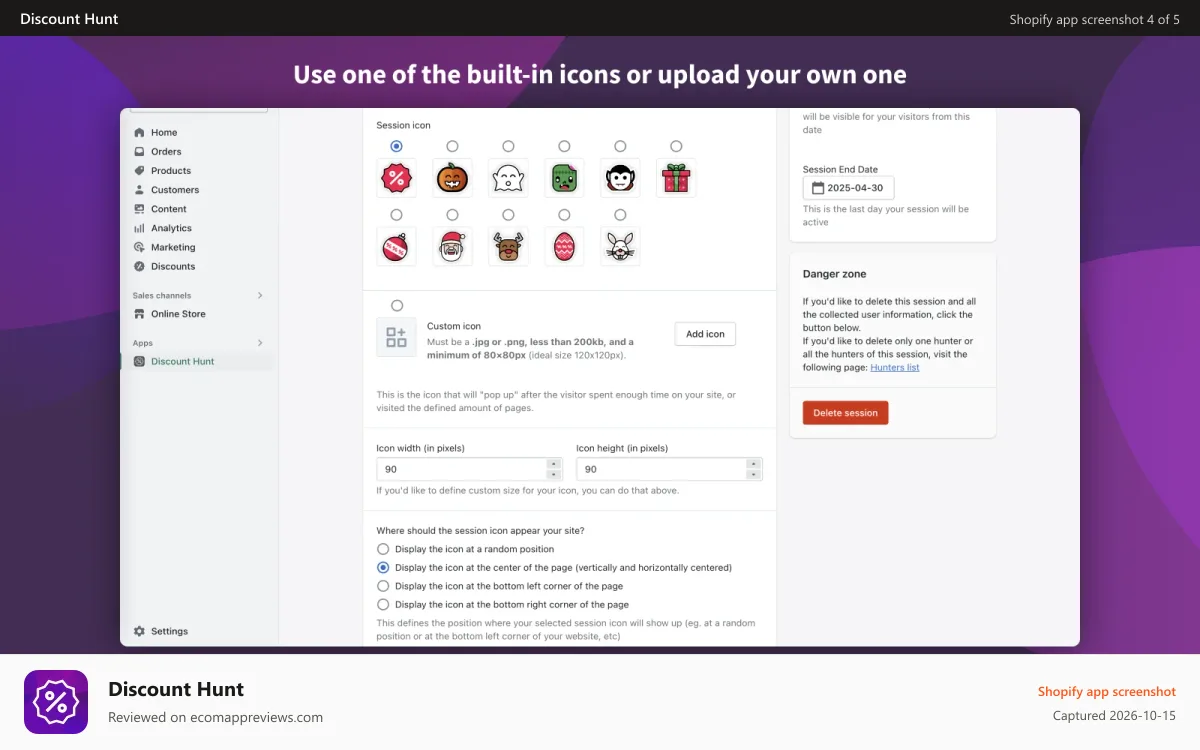Click the Discount Hunt logo in footer
Viewport: 1200px width, 750px height.
pyautogui.click(x=56, y=702)
